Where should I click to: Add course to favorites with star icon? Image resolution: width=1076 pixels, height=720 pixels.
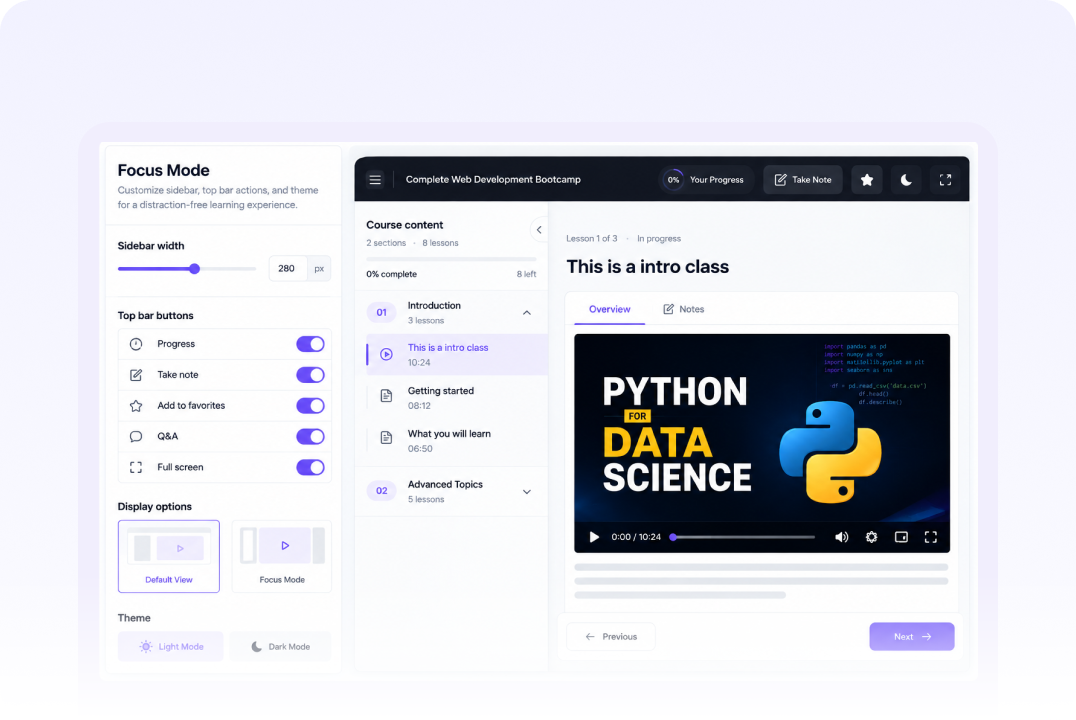click(x=867, y=180)
